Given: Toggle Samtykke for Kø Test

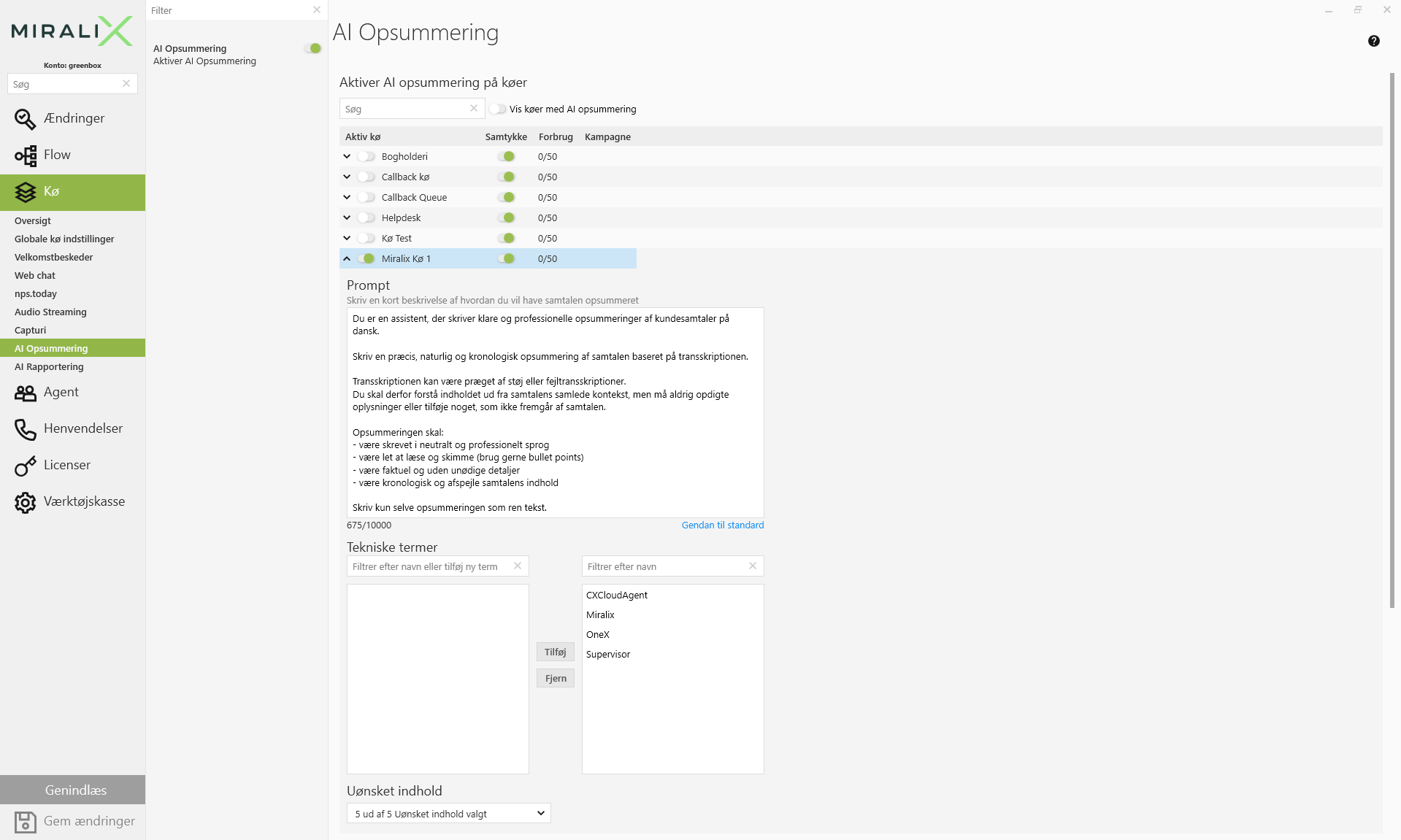Looking at the screenshot, I should pyautogui.click(x=506, y=238).
